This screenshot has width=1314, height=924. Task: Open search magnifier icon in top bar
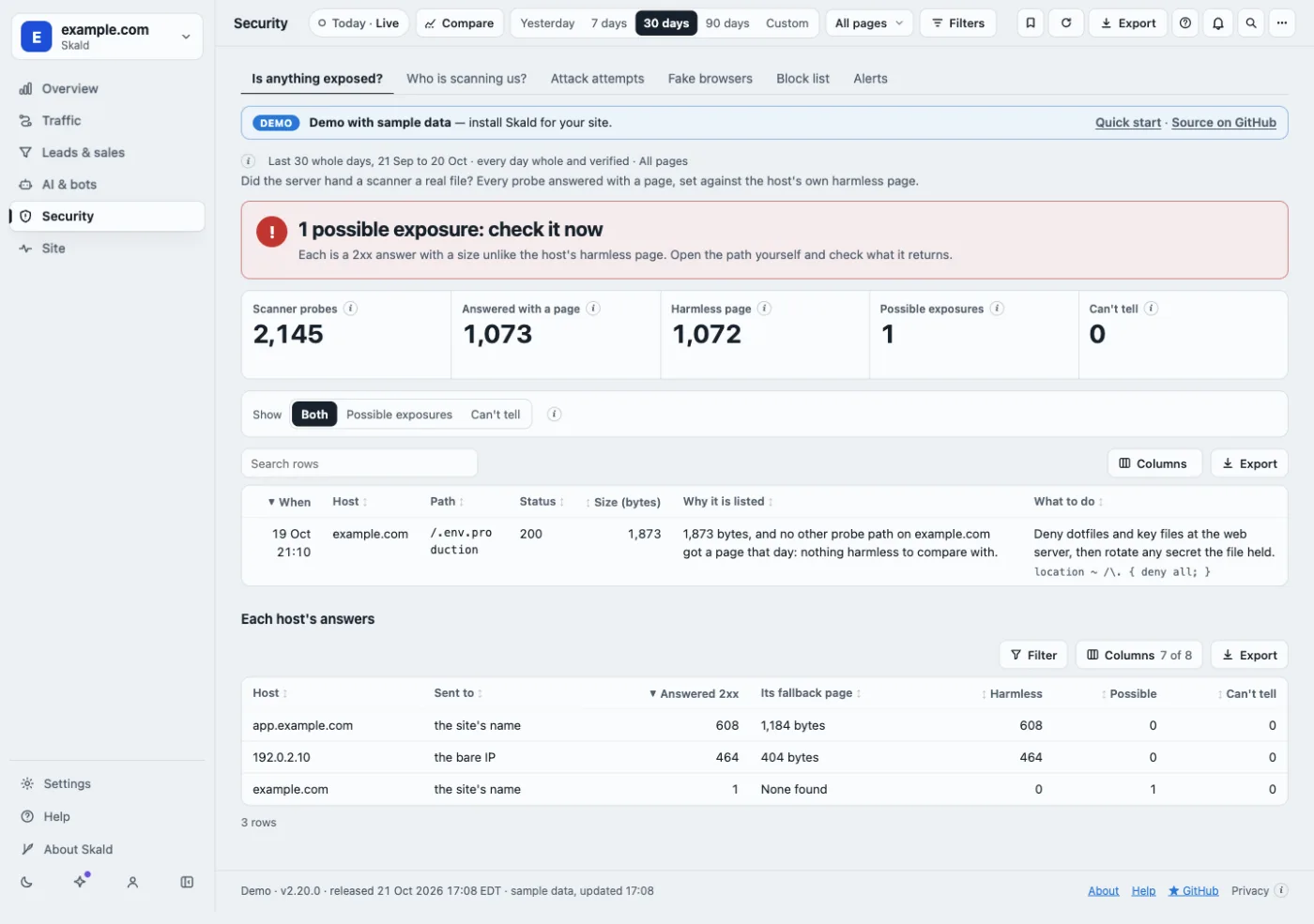tap(1251, 23)
